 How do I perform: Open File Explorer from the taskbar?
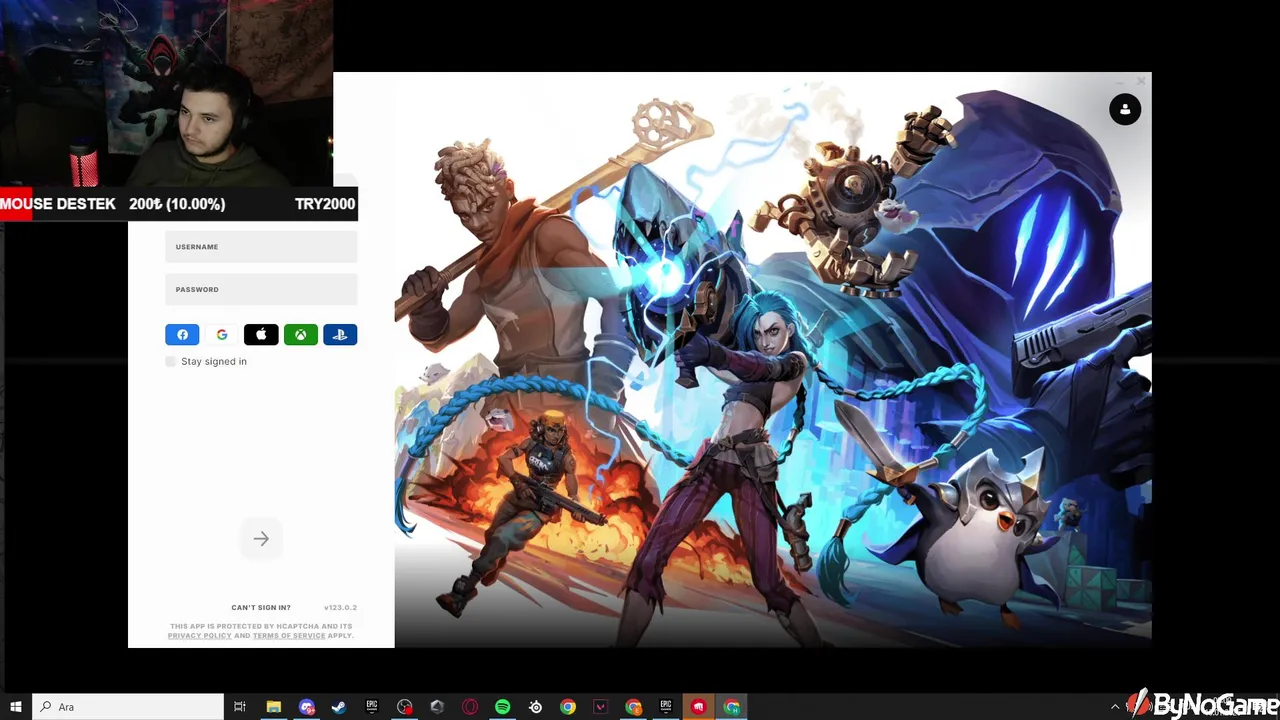click(273, 707)
